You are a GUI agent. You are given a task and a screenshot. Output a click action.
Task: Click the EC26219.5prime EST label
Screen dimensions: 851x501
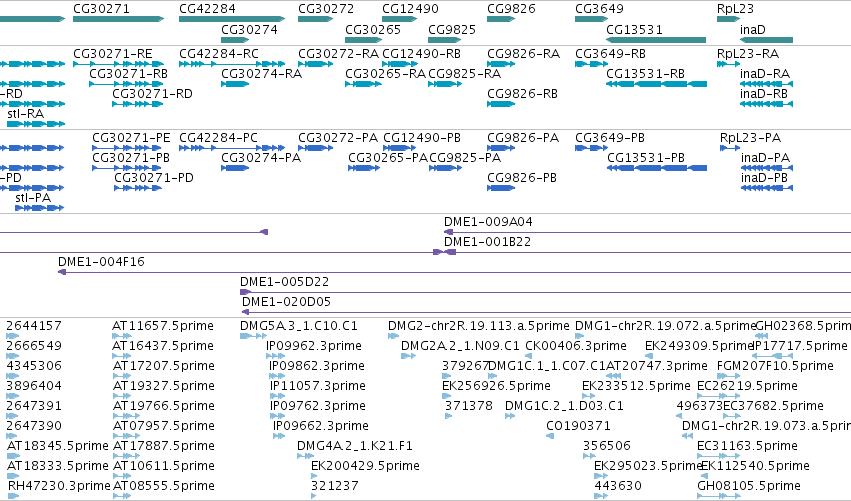pyautogui.click(x=747, y=386)
